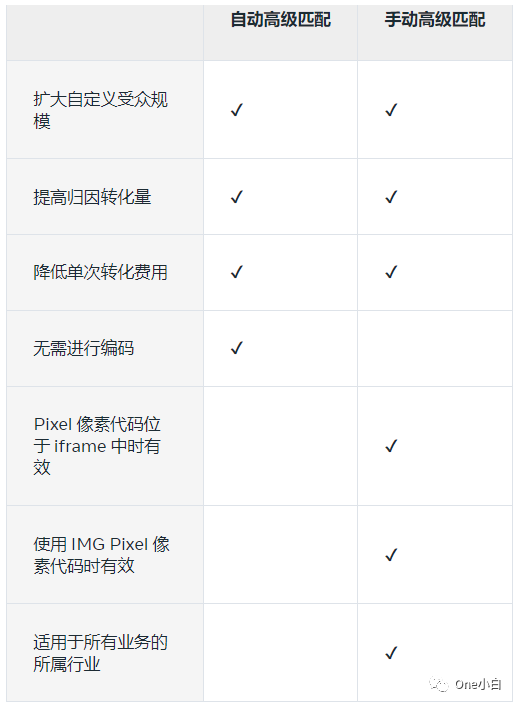Click the manual checkmark for IMG Pixel row

coord(391,555)
